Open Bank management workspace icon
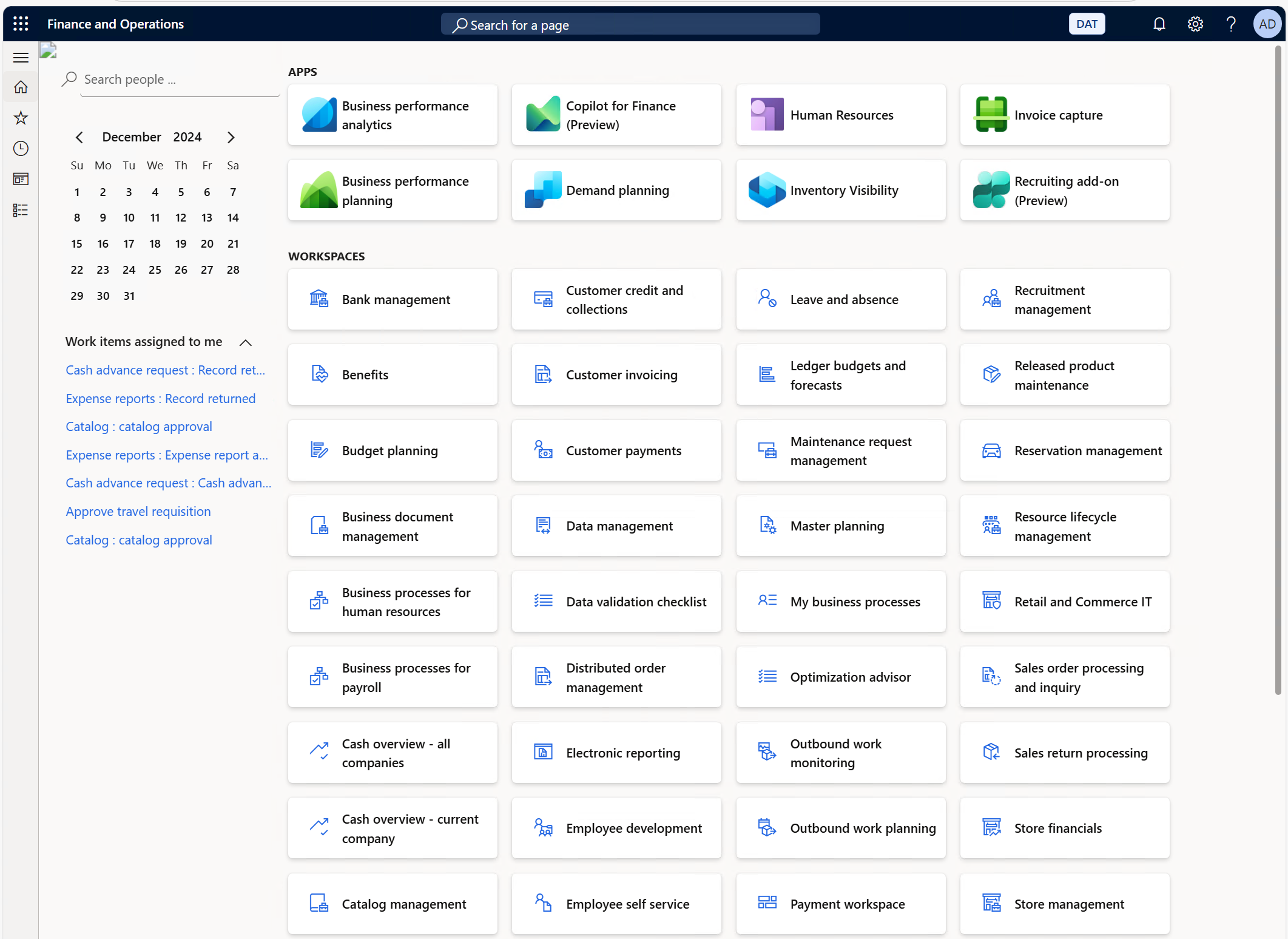The image size is (1288, 939). point(319,299)
